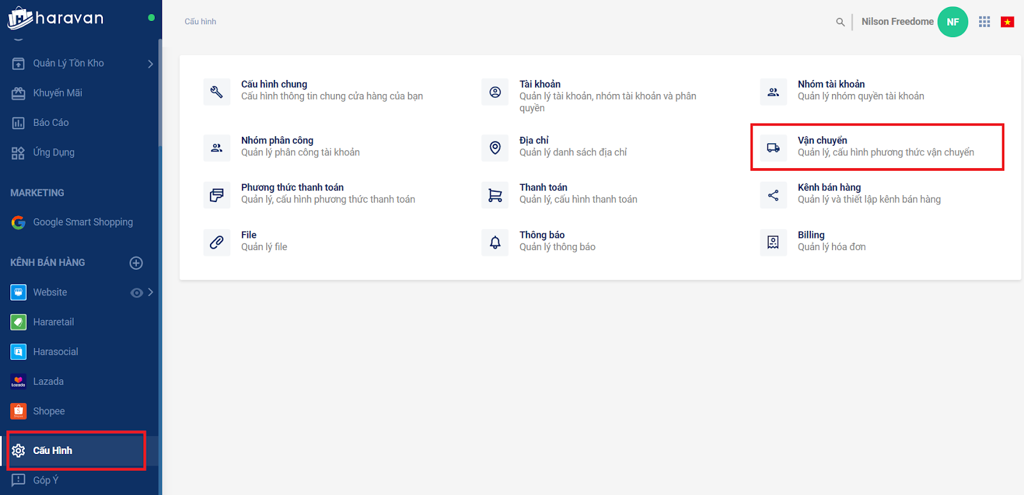Add a sales channel with the plus icon

[x=136, y=263]
